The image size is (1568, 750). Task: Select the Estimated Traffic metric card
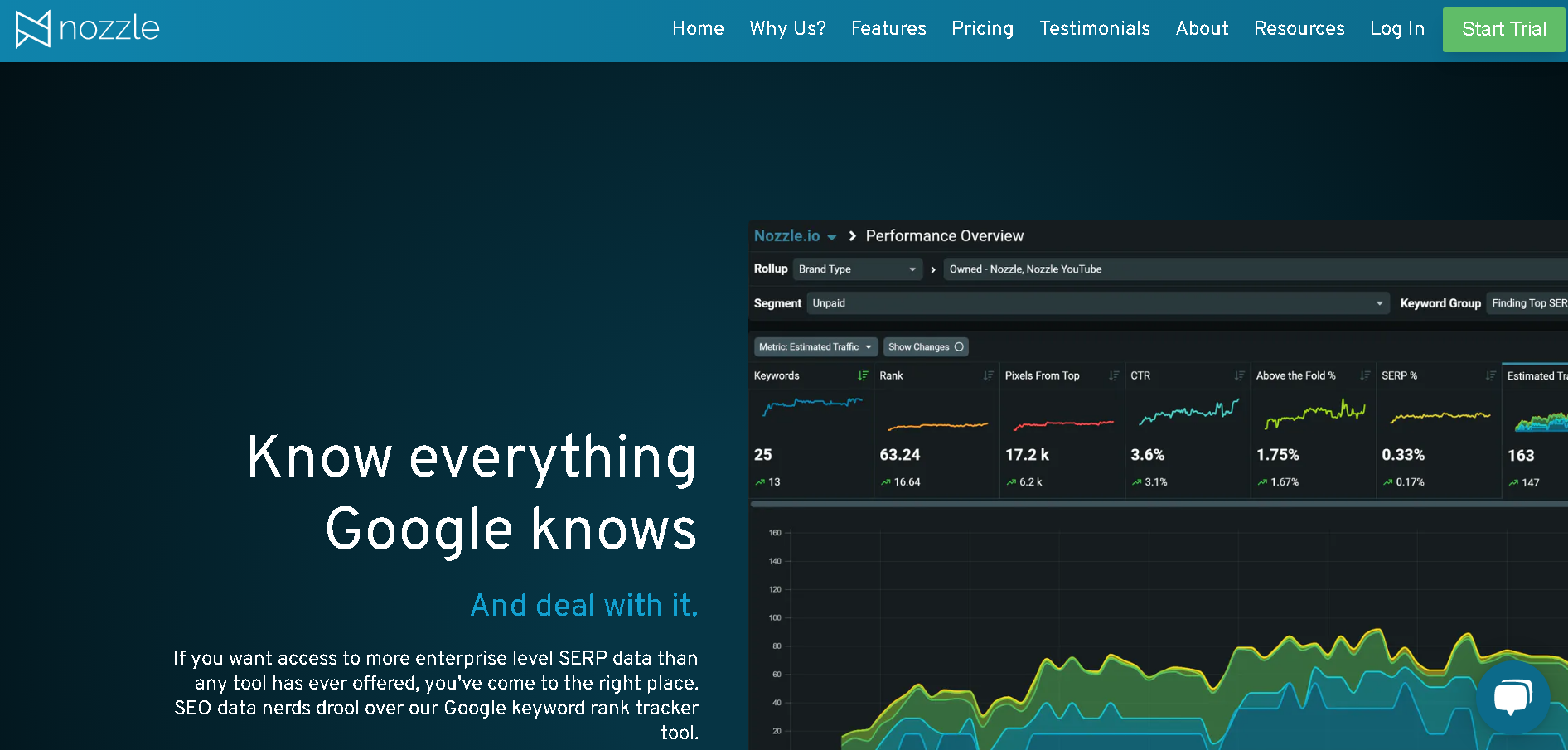(1535, 430)
